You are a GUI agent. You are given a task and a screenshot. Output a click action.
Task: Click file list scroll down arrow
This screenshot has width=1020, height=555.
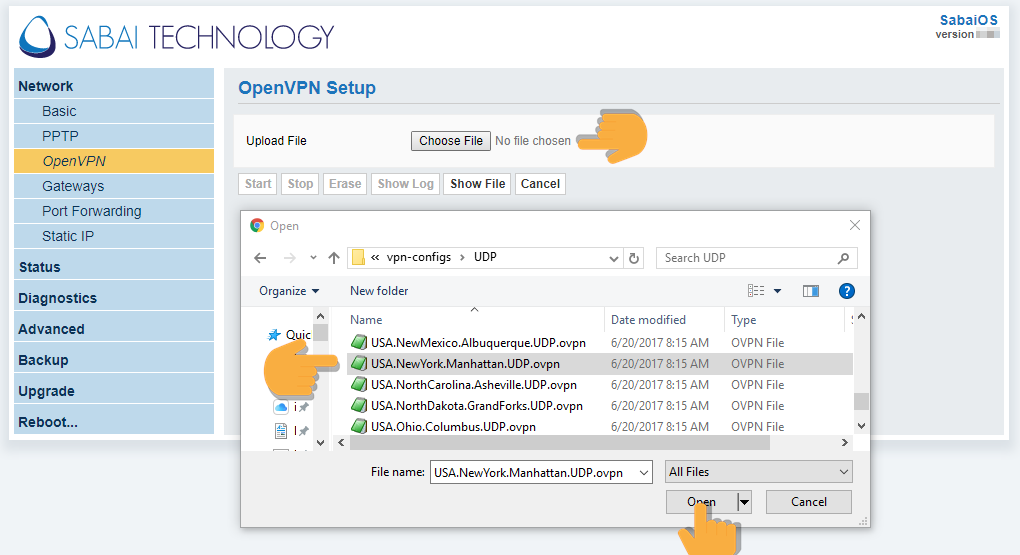click(861, 427)
